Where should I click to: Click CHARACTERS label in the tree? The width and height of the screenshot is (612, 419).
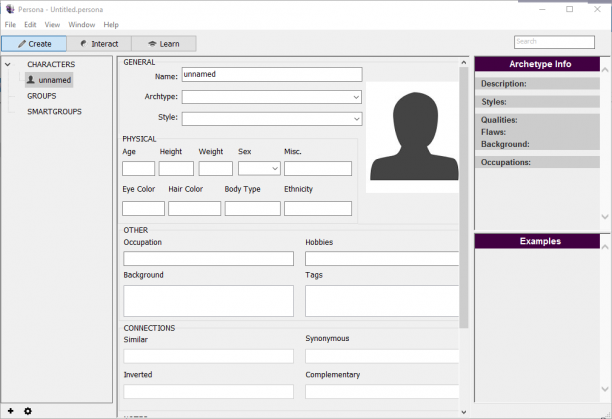tap(51, 64)
